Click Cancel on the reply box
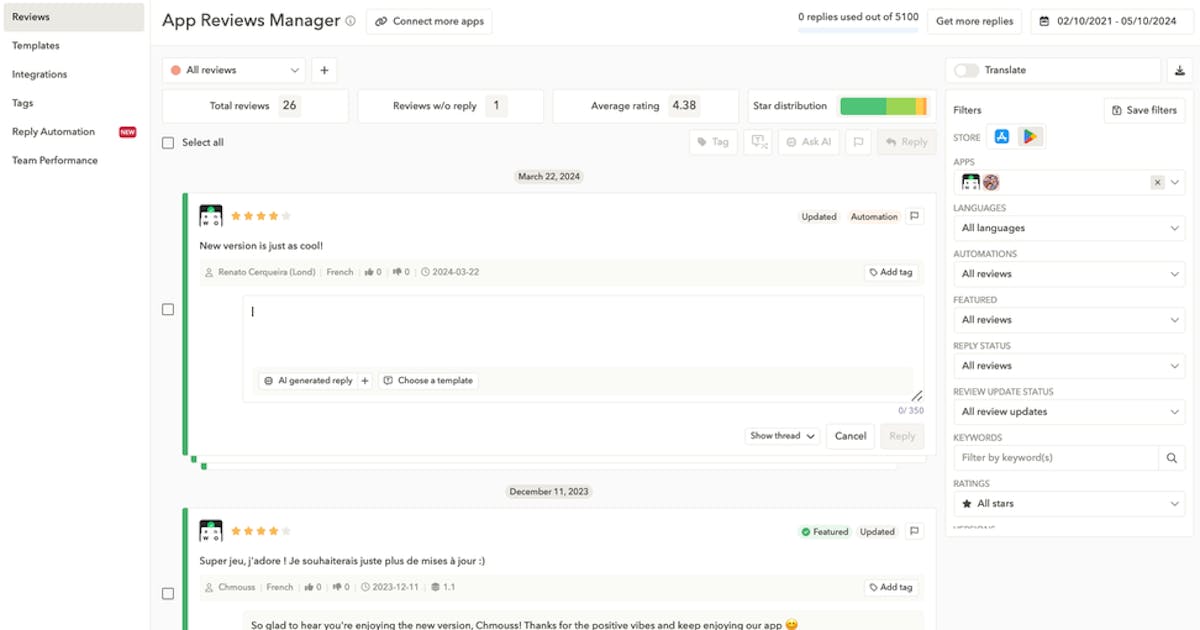The width and height of the screenshot is (1200, 630). [850, 436]
